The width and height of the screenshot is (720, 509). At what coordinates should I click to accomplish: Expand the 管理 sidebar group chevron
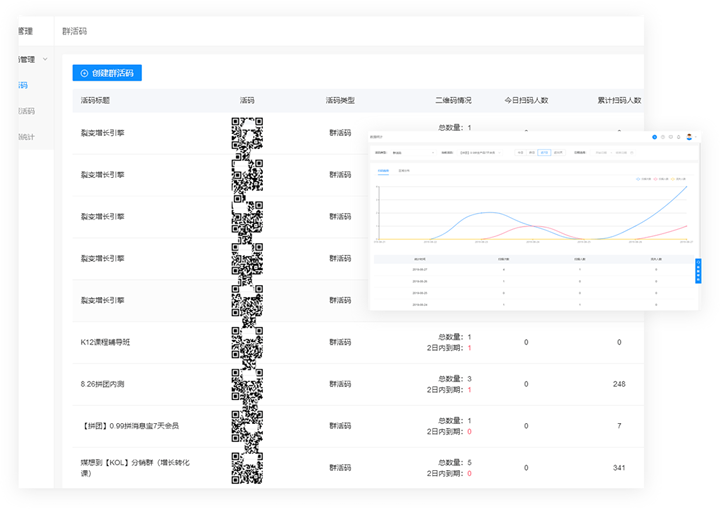click(45, 59)
